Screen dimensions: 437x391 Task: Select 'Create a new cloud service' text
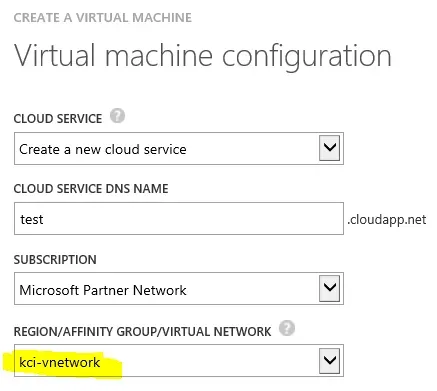[x=103, y=149]
